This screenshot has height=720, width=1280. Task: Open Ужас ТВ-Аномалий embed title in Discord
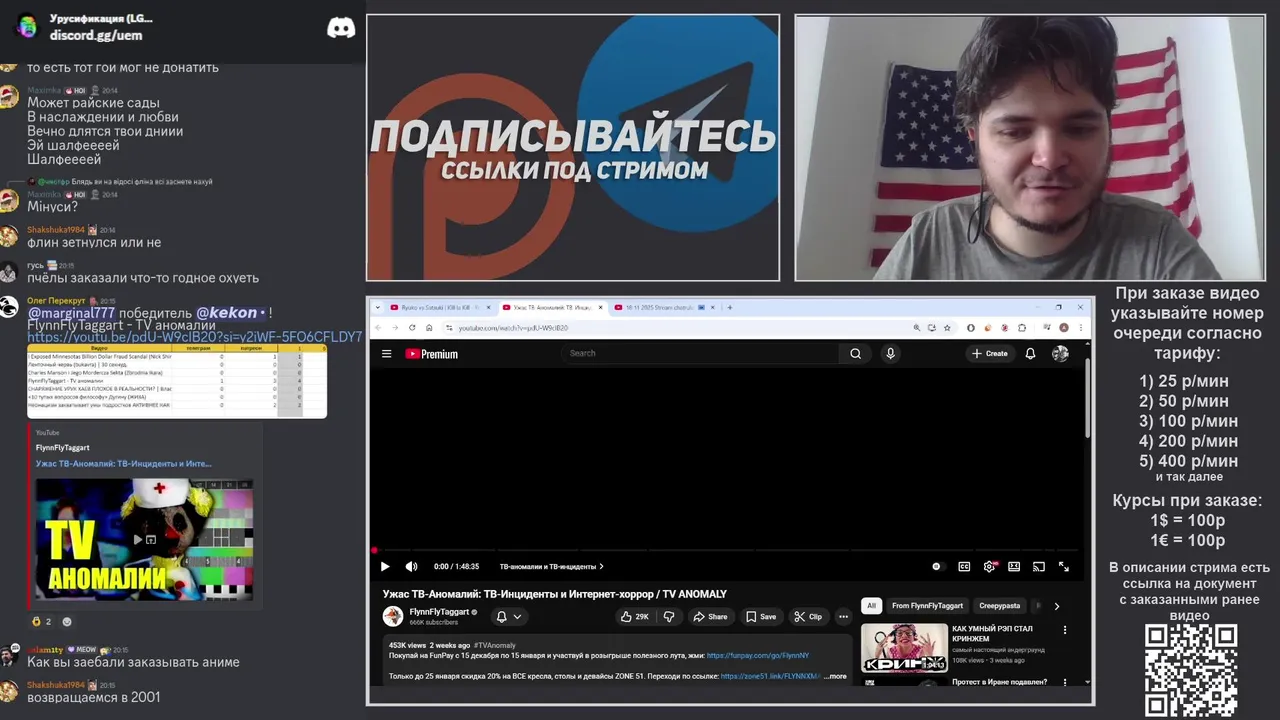(x=124, y=463)
